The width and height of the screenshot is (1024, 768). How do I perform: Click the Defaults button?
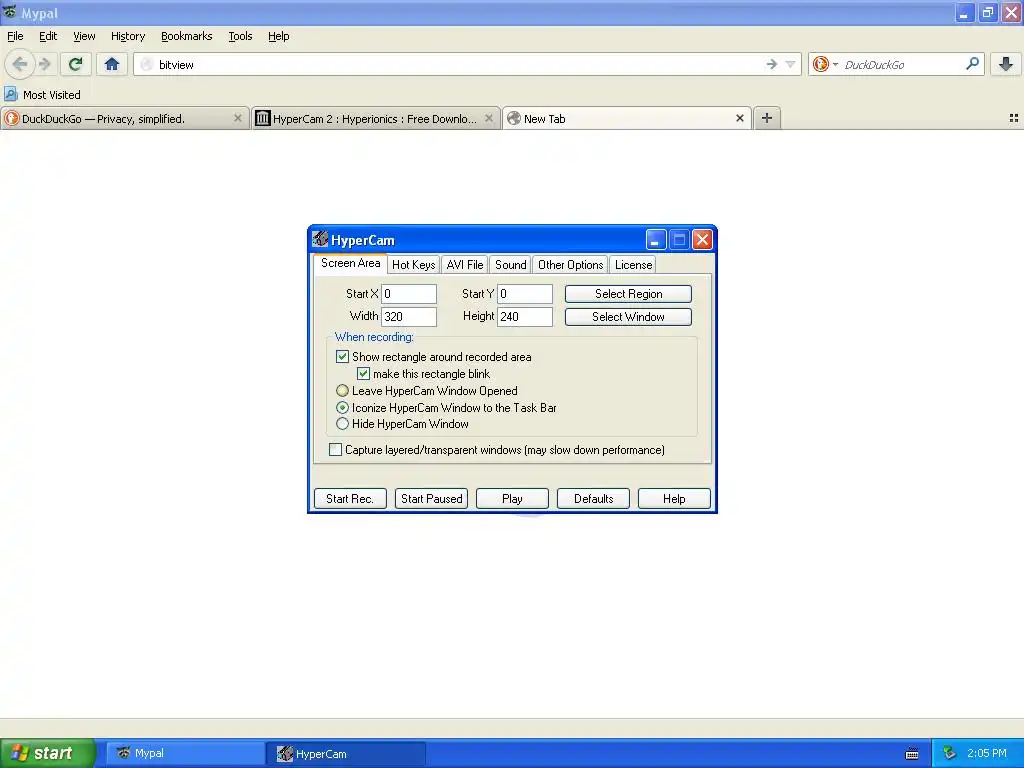[x=593, y=498]
